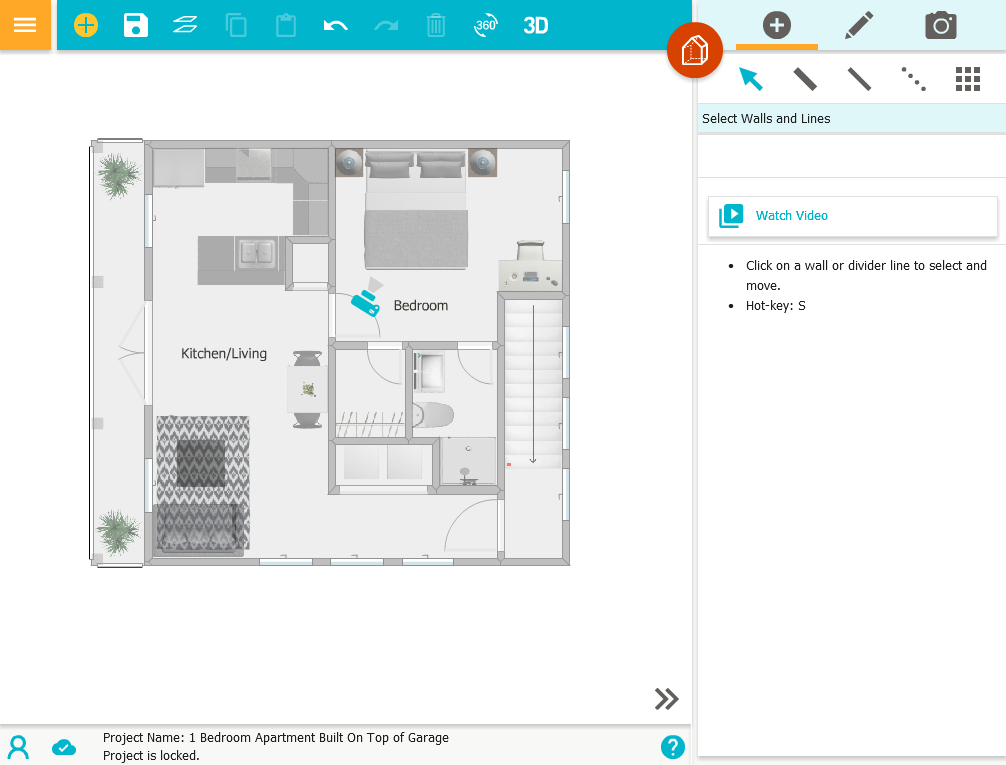Save the project with floppy disk icon
Image resolution: width=1006 pixels, height=765 pixels.
pyautogui.click(x=136, y=25)
